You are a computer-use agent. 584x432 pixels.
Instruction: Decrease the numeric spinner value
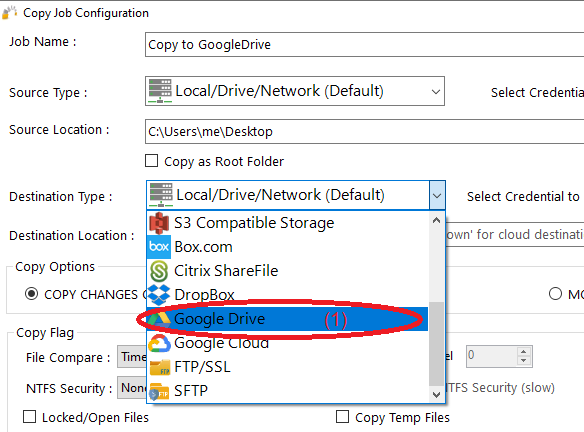(524, 360)
